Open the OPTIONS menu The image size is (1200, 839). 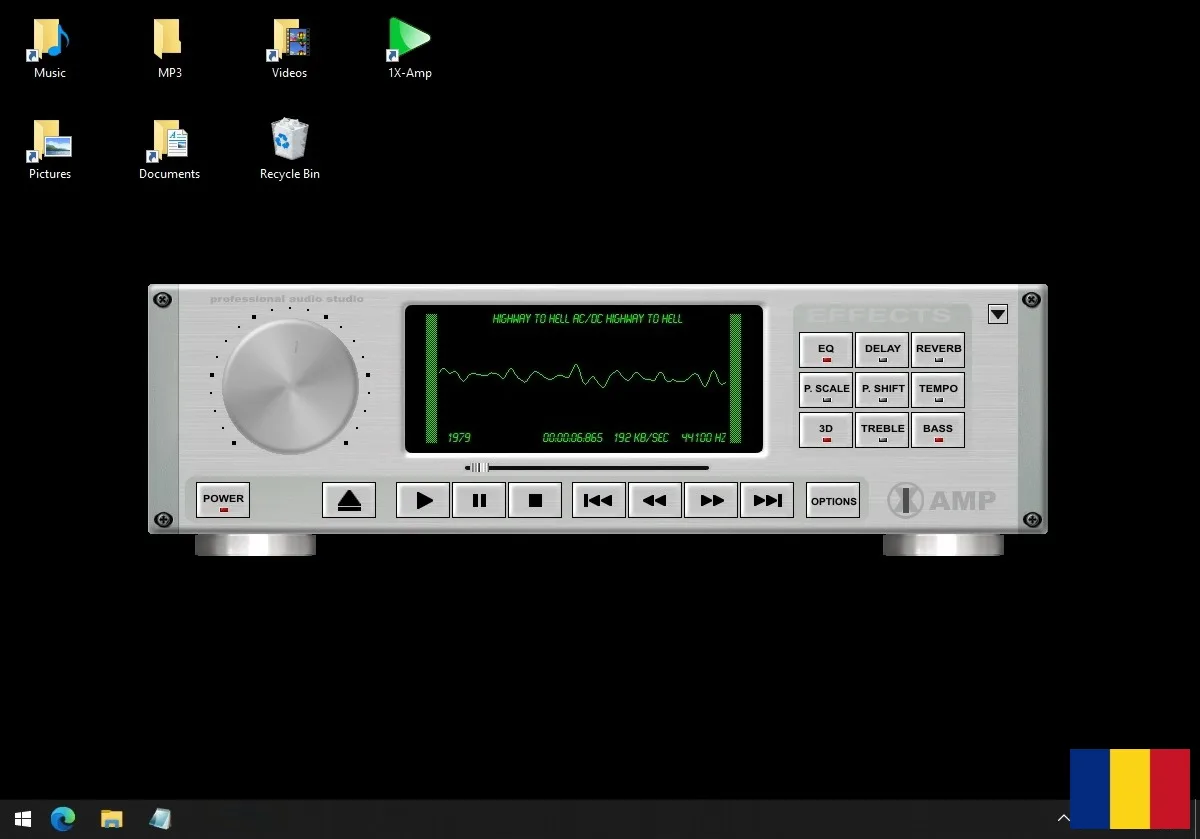coord(833,501)
